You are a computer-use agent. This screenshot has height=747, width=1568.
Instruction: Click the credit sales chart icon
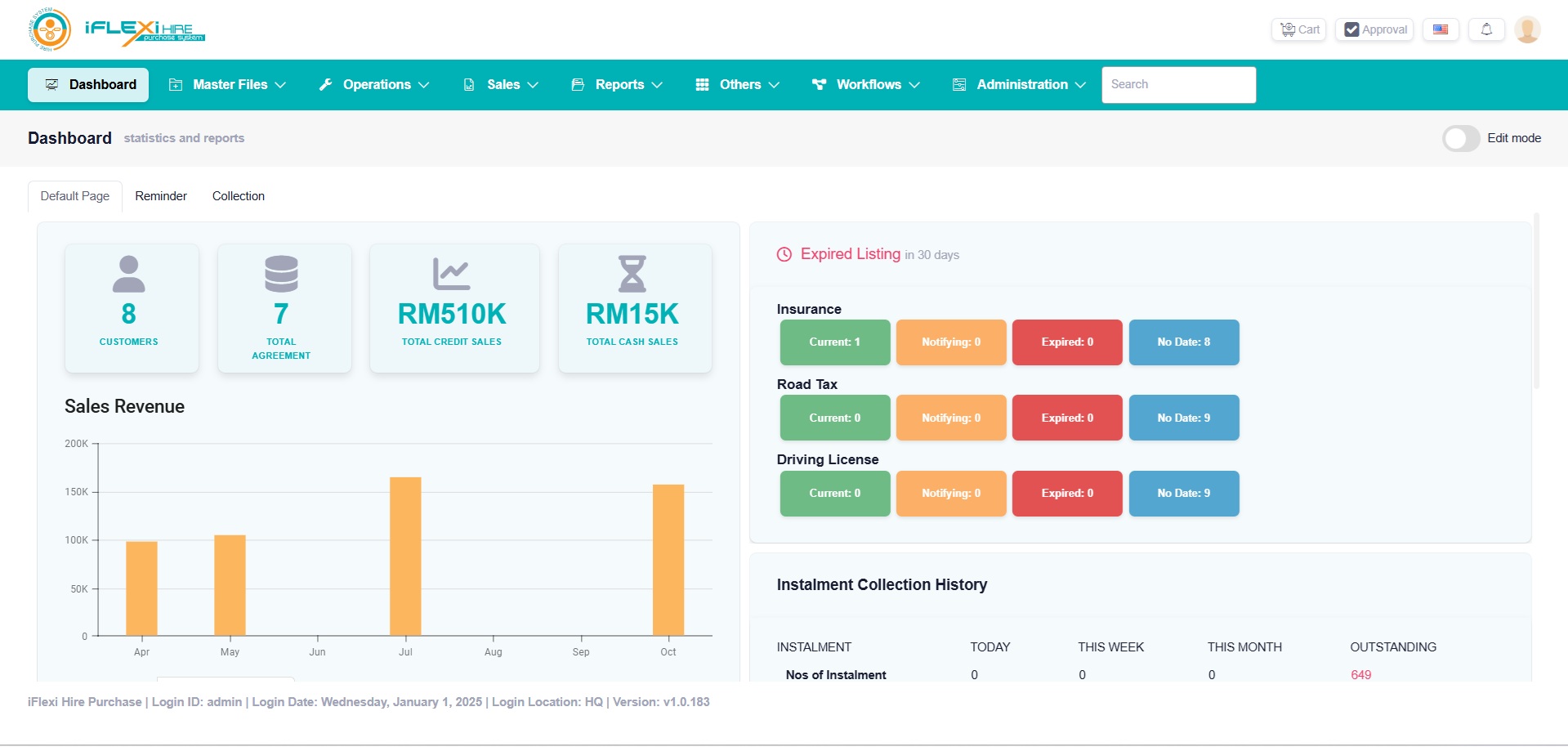click(x=451, y=275)
